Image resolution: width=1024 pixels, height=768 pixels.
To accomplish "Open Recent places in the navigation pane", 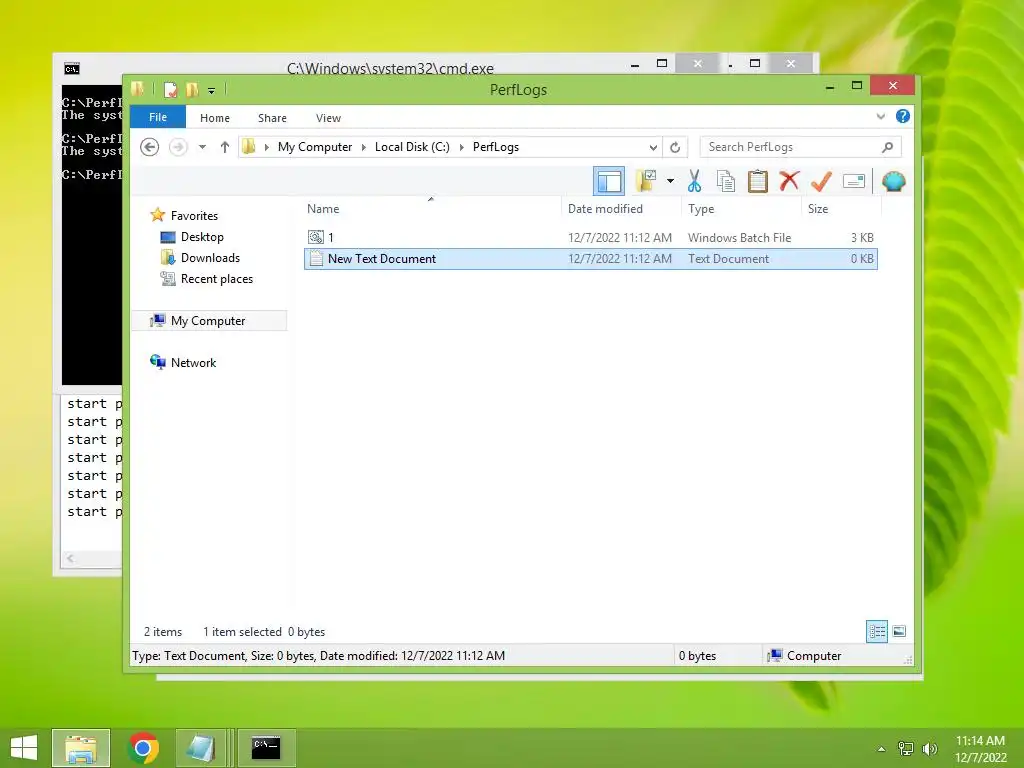I will pyautogui.click(x=207, y=279).
